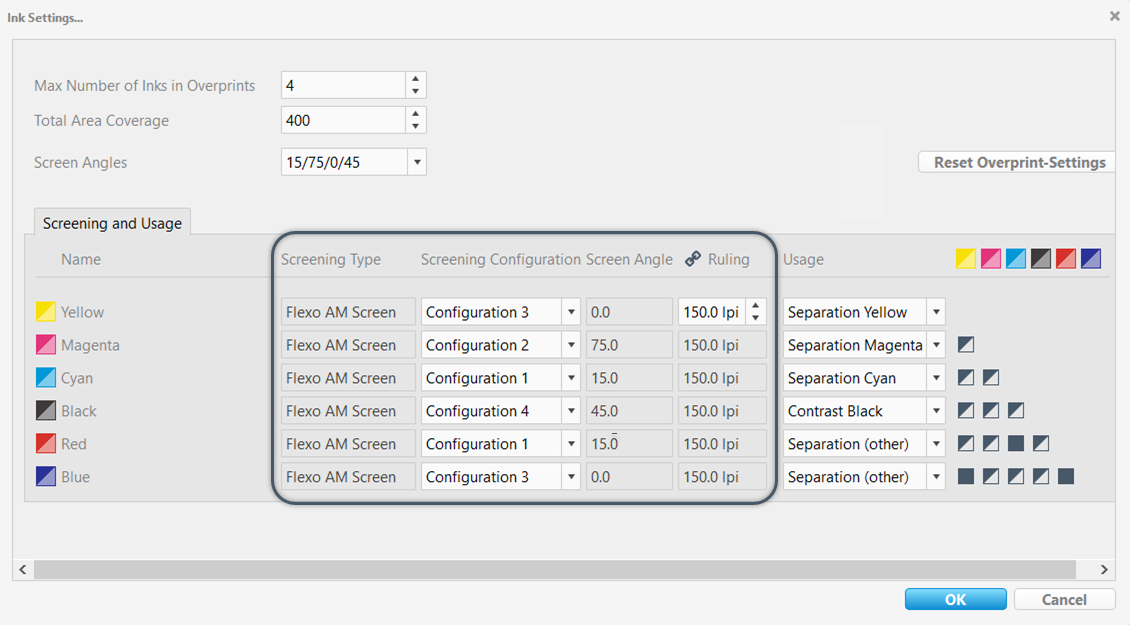
Task: Select the Red ink icon in the Name column
Action: pyautogui.click(x=45, y=443)
